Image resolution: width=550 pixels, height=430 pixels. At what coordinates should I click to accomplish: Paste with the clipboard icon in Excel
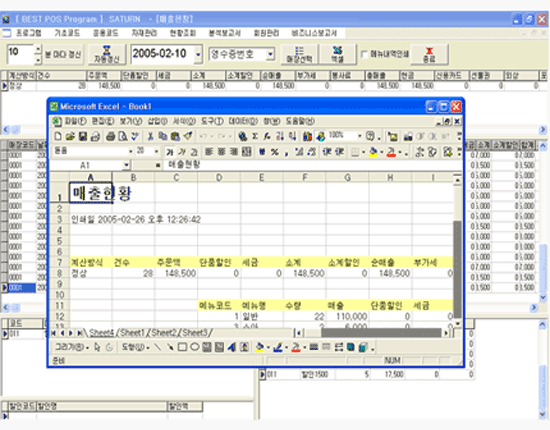(x=175, y=136)
